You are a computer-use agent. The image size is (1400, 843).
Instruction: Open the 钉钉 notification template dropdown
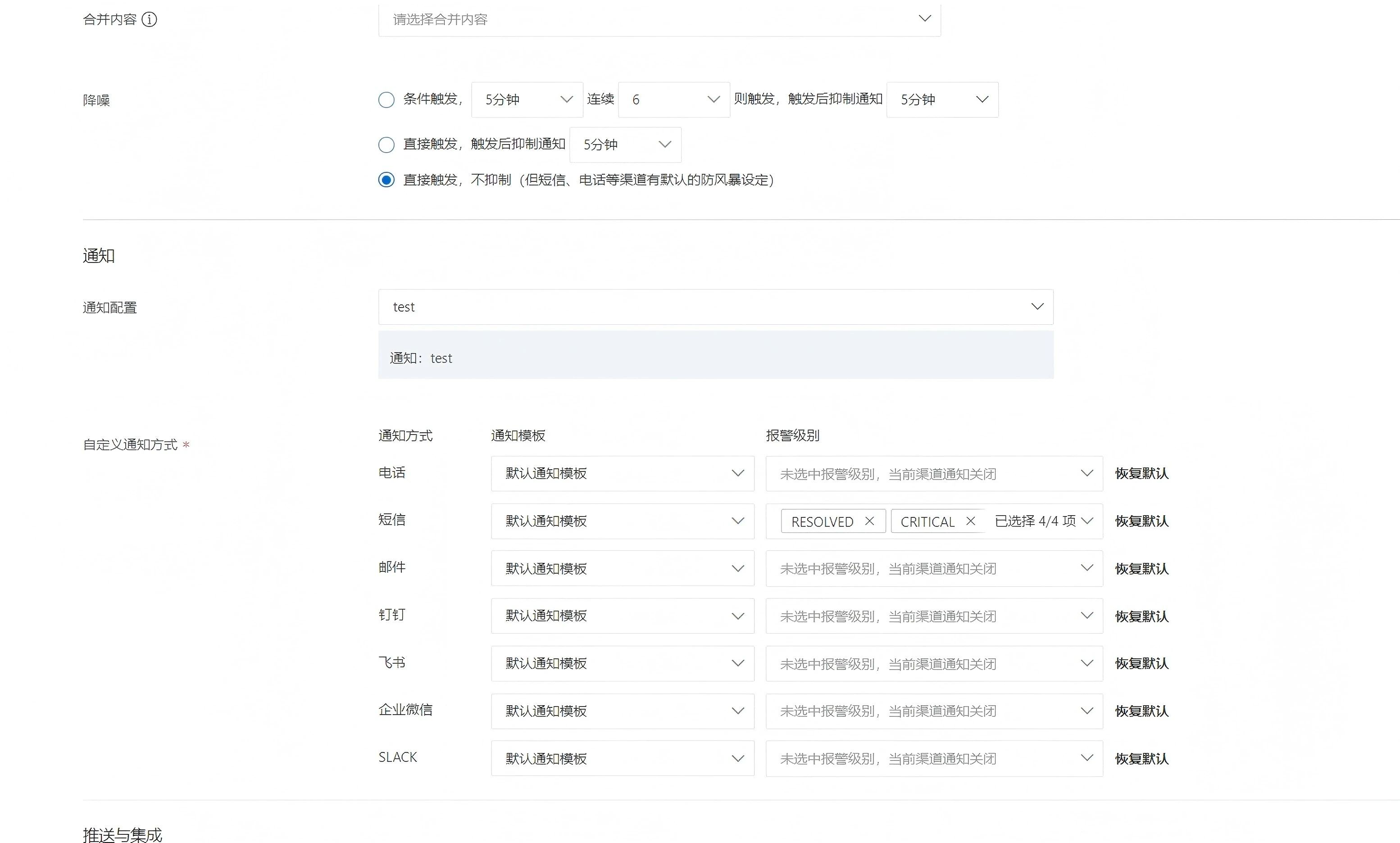623,616
